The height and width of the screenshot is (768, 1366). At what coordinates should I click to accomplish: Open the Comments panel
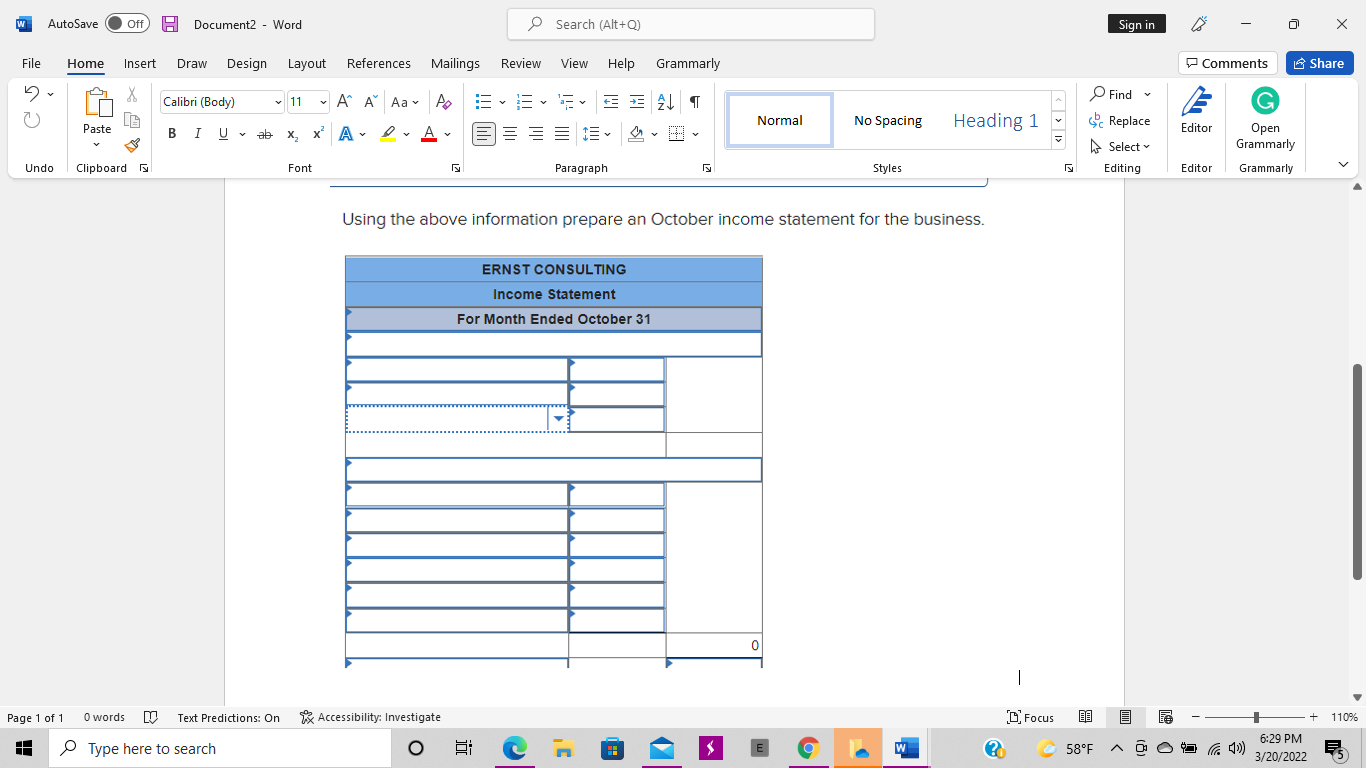click(x=1227, y=62)
